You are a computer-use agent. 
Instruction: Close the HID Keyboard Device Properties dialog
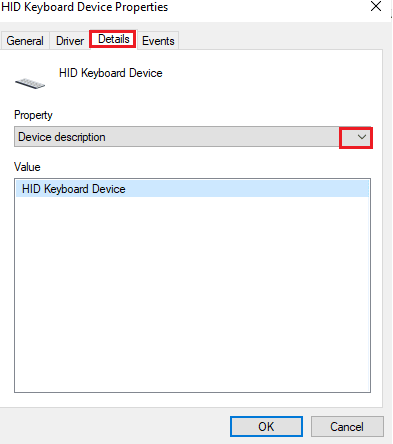point(376,6)
